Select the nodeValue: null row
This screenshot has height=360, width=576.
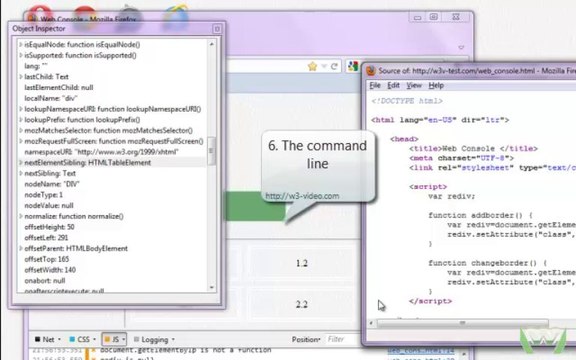112,205
